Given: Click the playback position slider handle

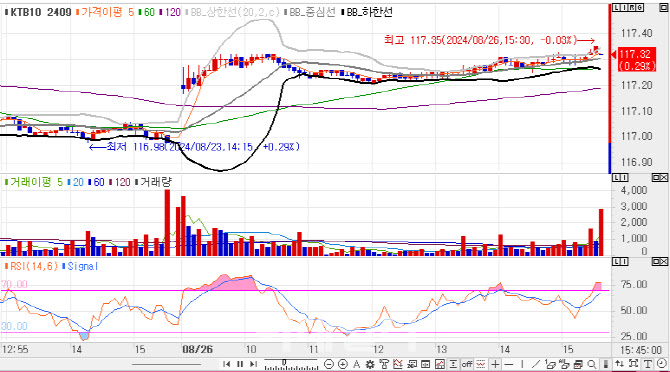Looking at the screenshot, I should pos(284,363).
